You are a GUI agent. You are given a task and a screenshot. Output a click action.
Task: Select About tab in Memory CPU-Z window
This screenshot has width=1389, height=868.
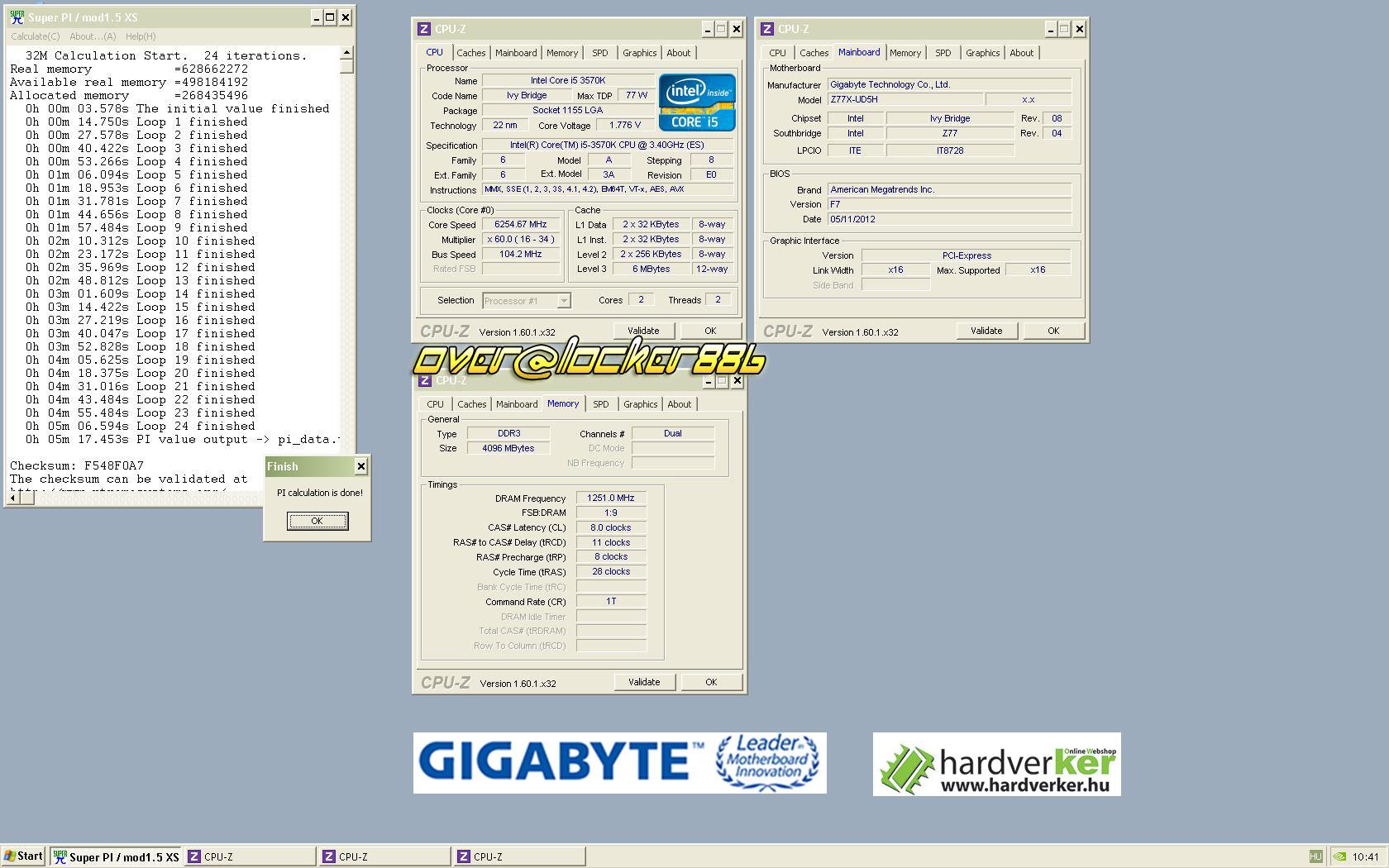click(x=680, y=404)
